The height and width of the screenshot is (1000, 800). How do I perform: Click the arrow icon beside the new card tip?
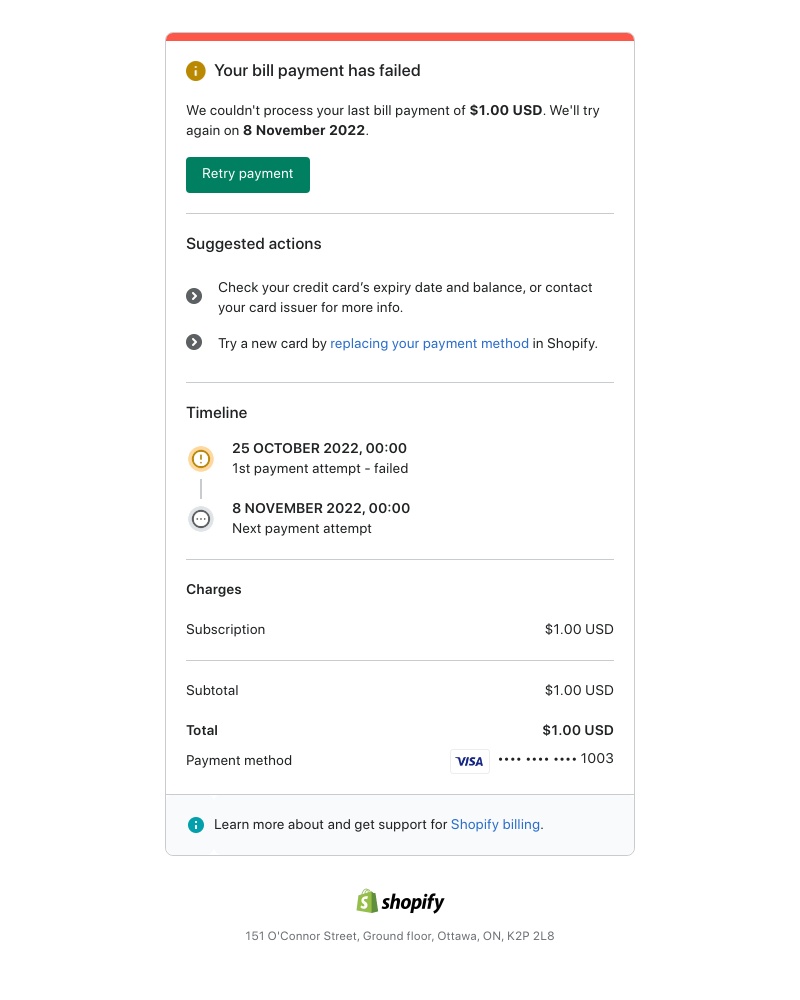pyautogui.click(x=195, y=342)
